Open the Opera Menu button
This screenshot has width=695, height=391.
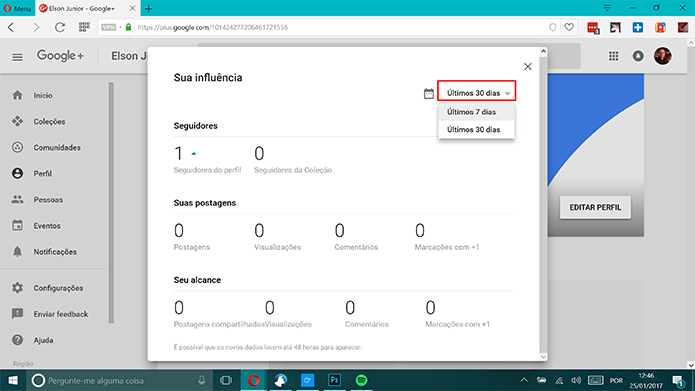tap(17, 8)
